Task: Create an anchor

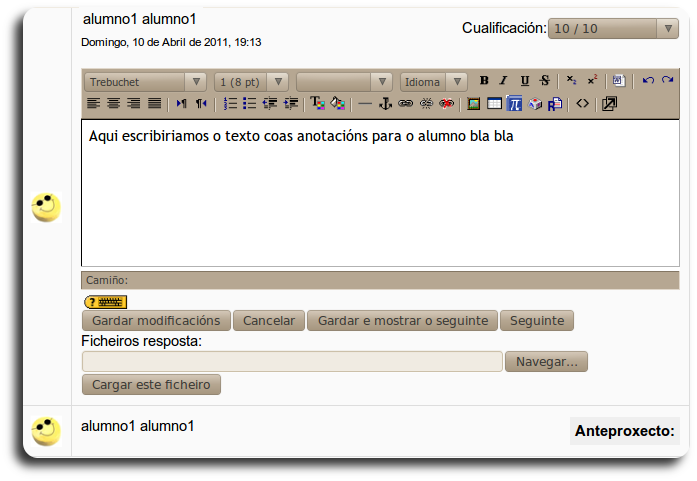Action: tap(385, 104)
